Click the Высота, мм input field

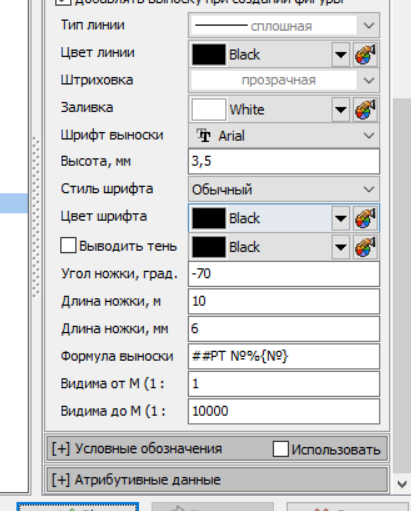click(284, 161)
